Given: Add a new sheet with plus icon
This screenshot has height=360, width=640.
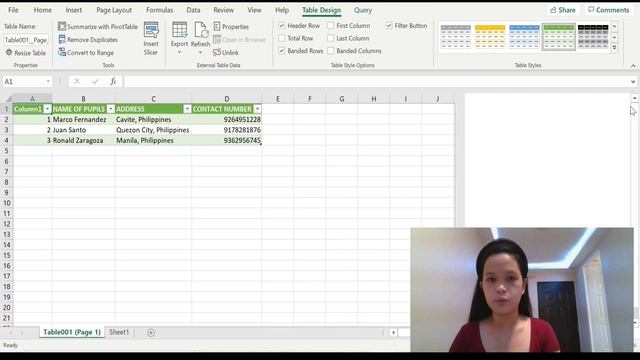Looking at the screenshot, I should coord(151,333).
